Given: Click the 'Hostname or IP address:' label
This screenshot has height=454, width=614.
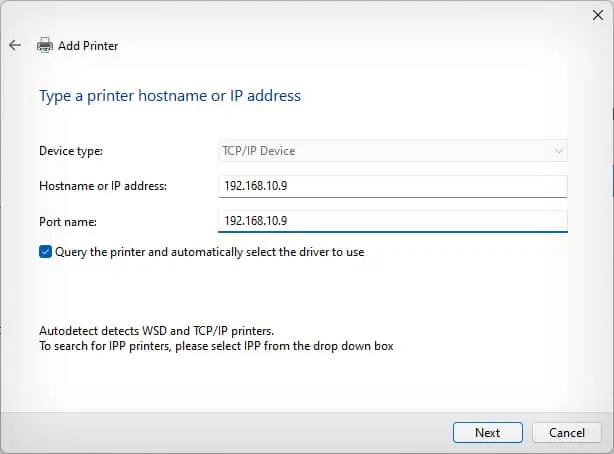Looking at the screenshot, I should pos(103,186).
